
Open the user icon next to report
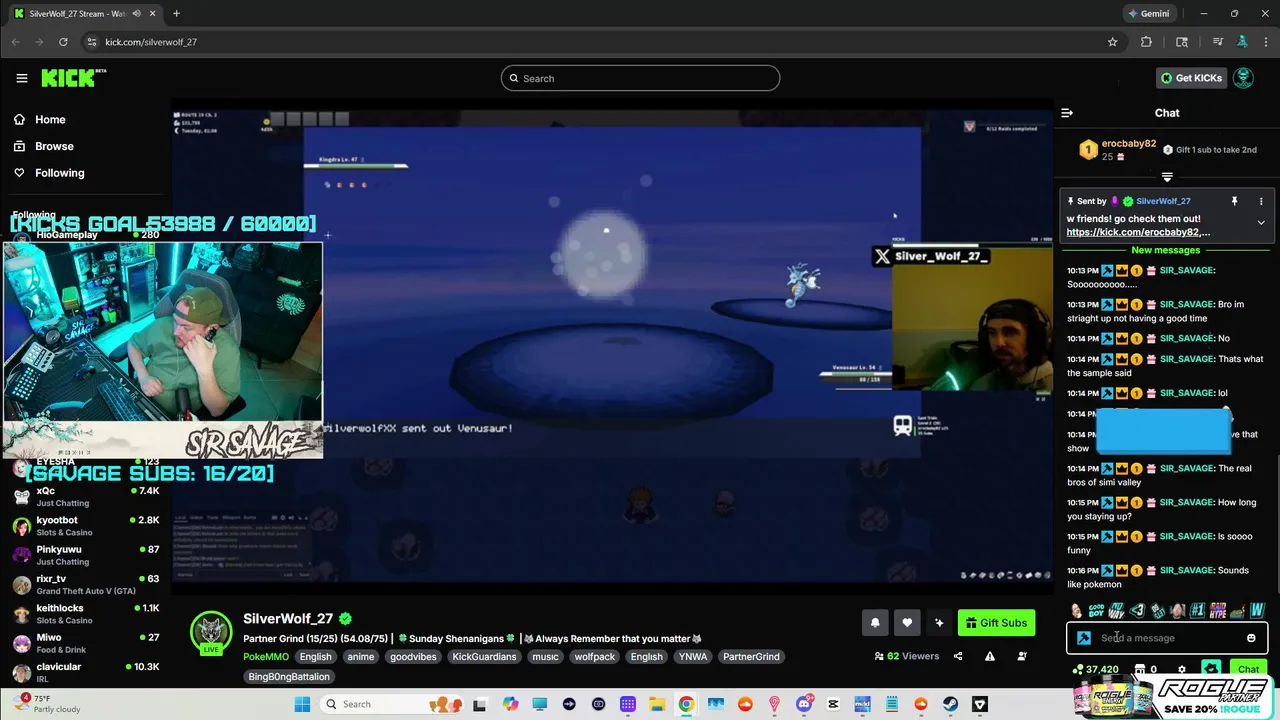click(1022, 656)
